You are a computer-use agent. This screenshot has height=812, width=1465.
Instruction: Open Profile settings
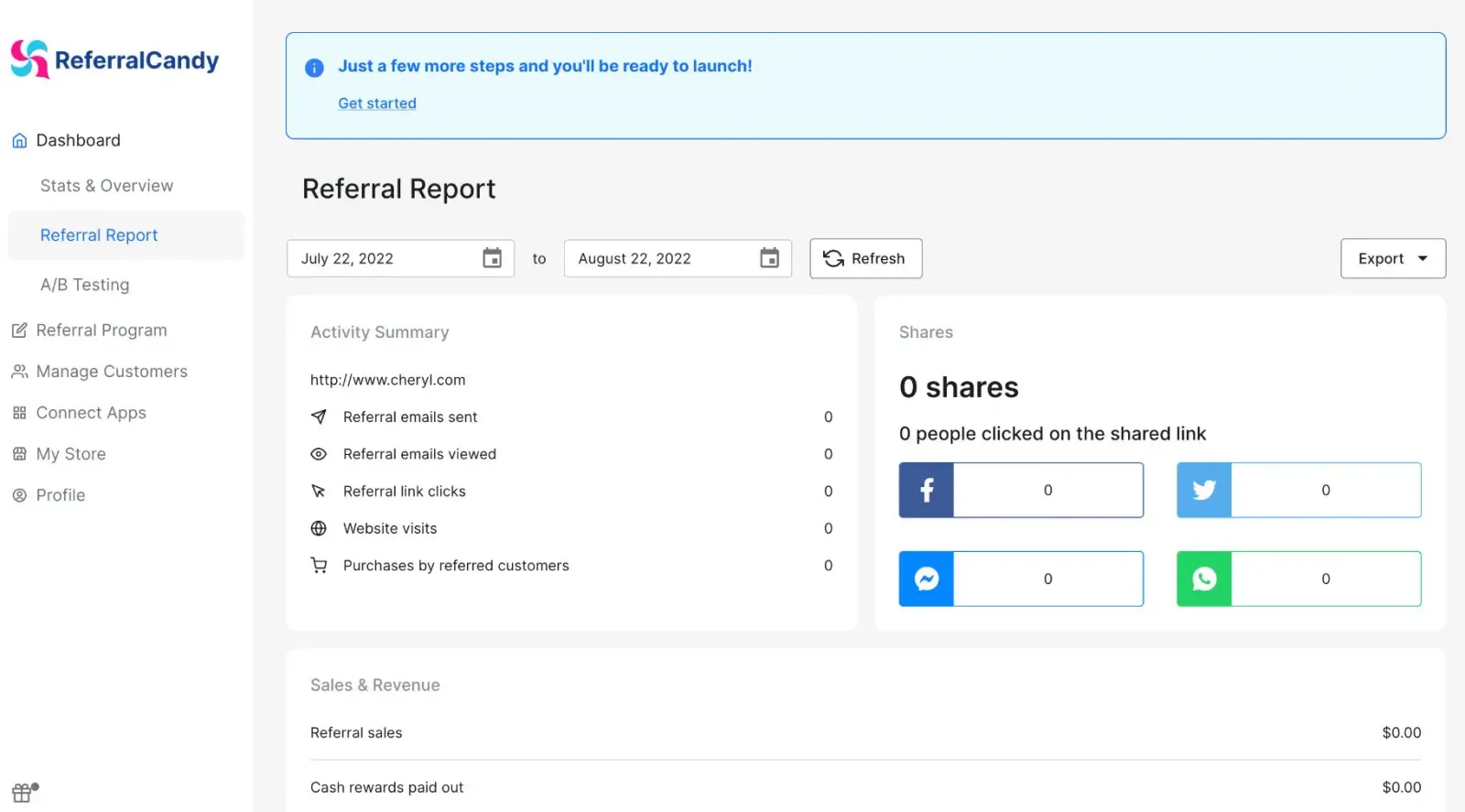click(60, 495)
